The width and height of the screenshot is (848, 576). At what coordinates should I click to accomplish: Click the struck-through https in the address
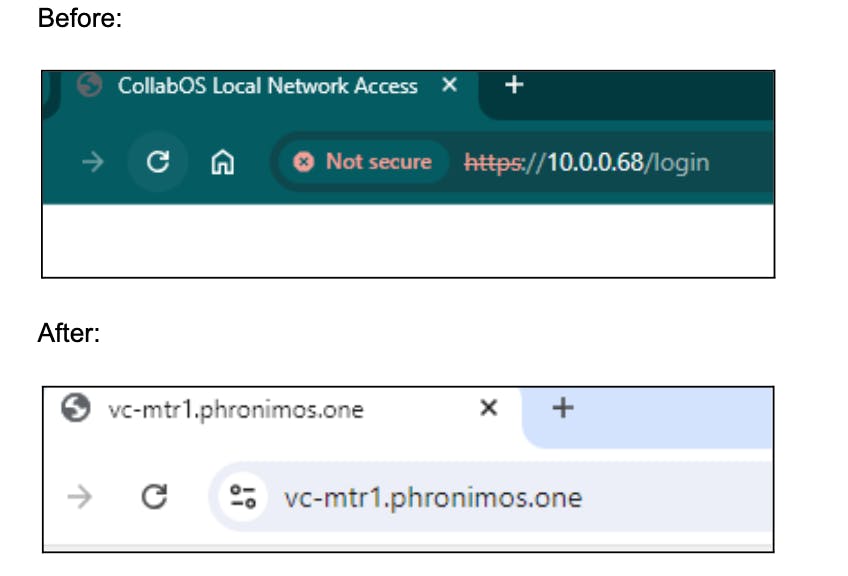[x=493, y=162]
